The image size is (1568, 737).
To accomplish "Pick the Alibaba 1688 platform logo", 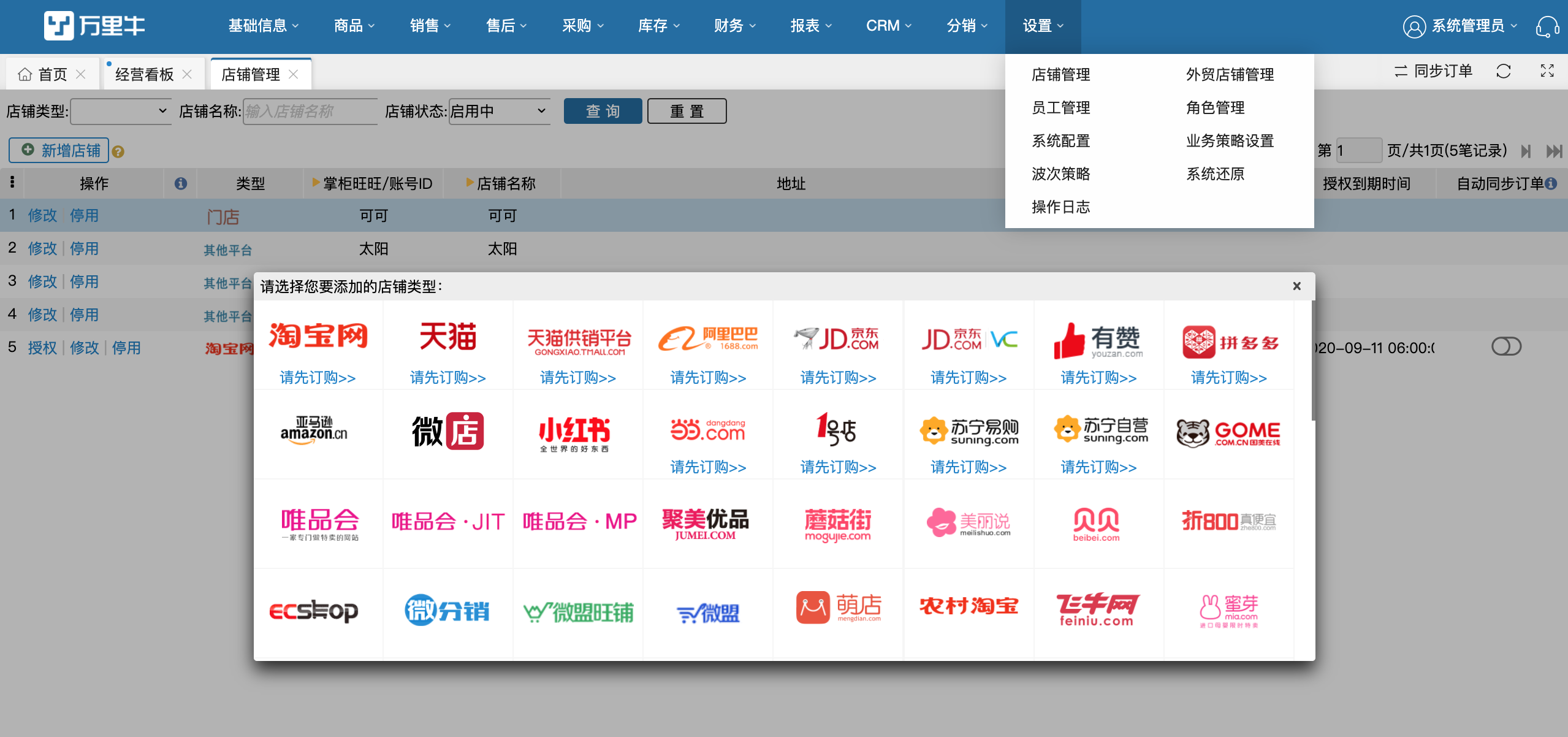I will coord(708,338).
